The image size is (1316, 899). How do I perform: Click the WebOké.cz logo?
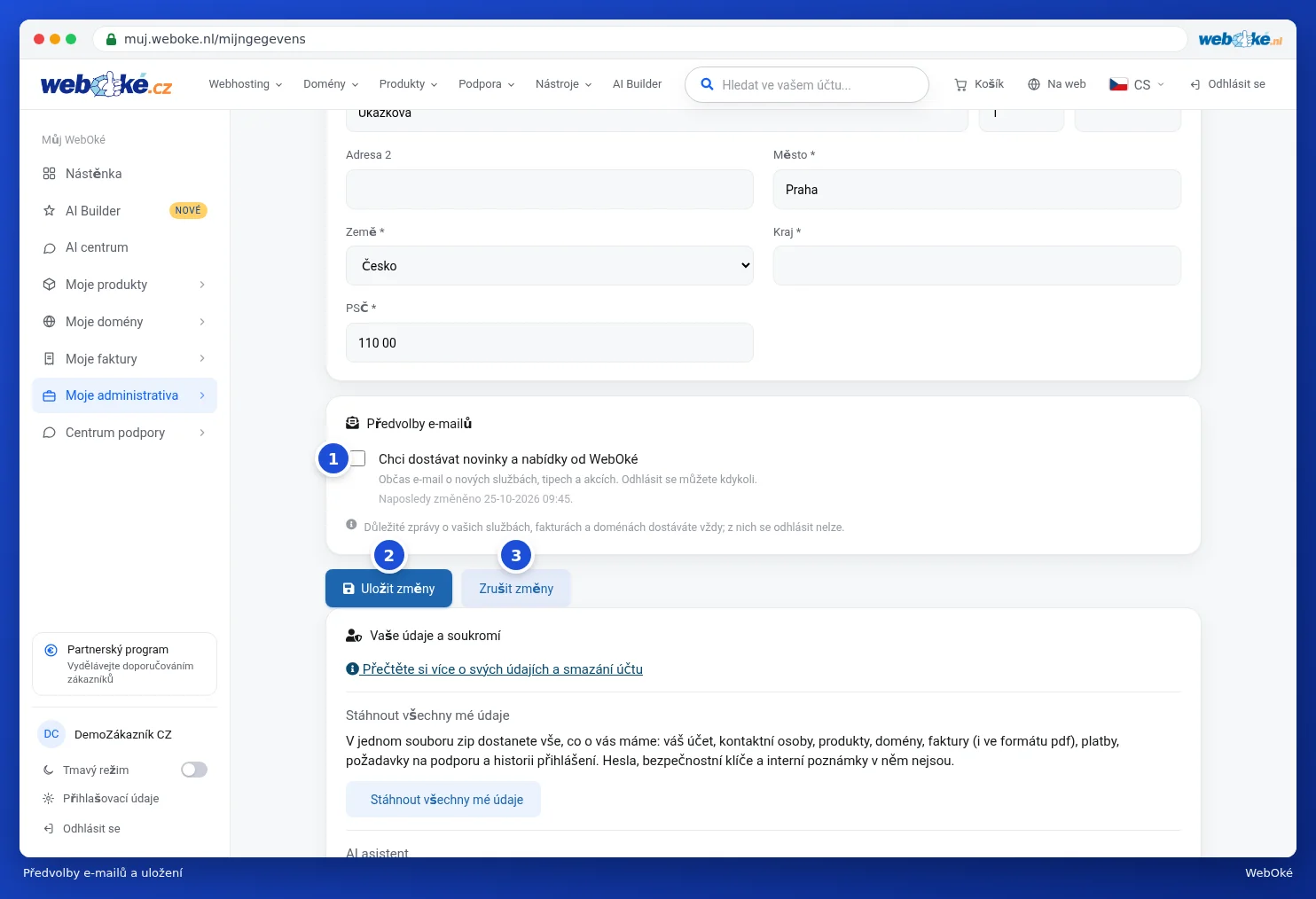pyautogui.click(x=106, y=84)
